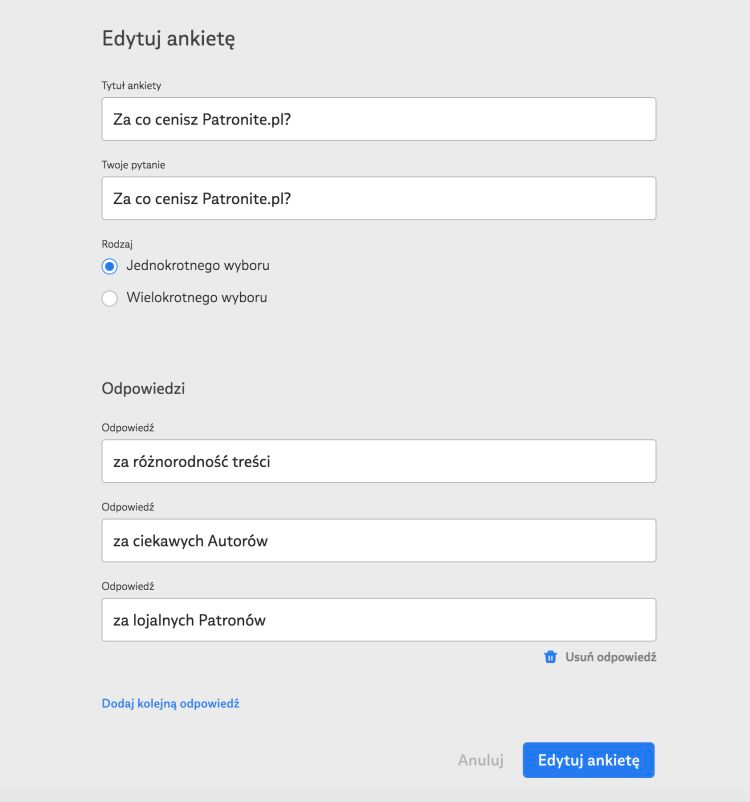The height and width of the screenshot is (802, 750).
Task: Add an answer via Dodaj kolejną odpowiedź
Action: 171,703
